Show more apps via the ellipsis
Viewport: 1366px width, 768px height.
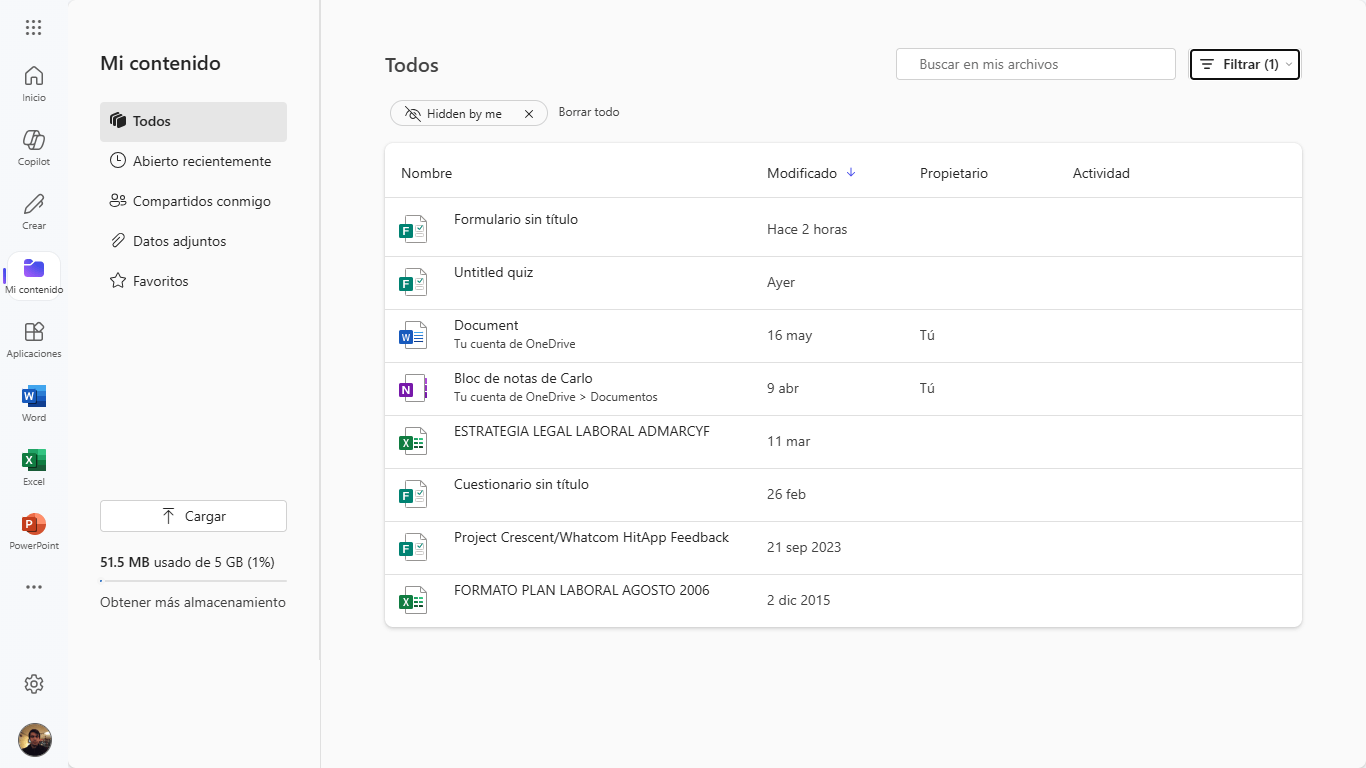[x=34, y=587]
